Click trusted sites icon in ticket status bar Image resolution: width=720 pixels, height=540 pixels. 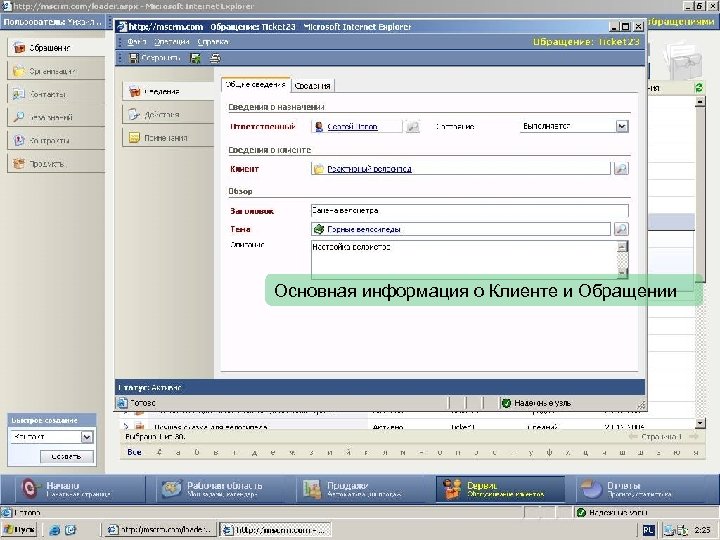(x=506, y=403)
